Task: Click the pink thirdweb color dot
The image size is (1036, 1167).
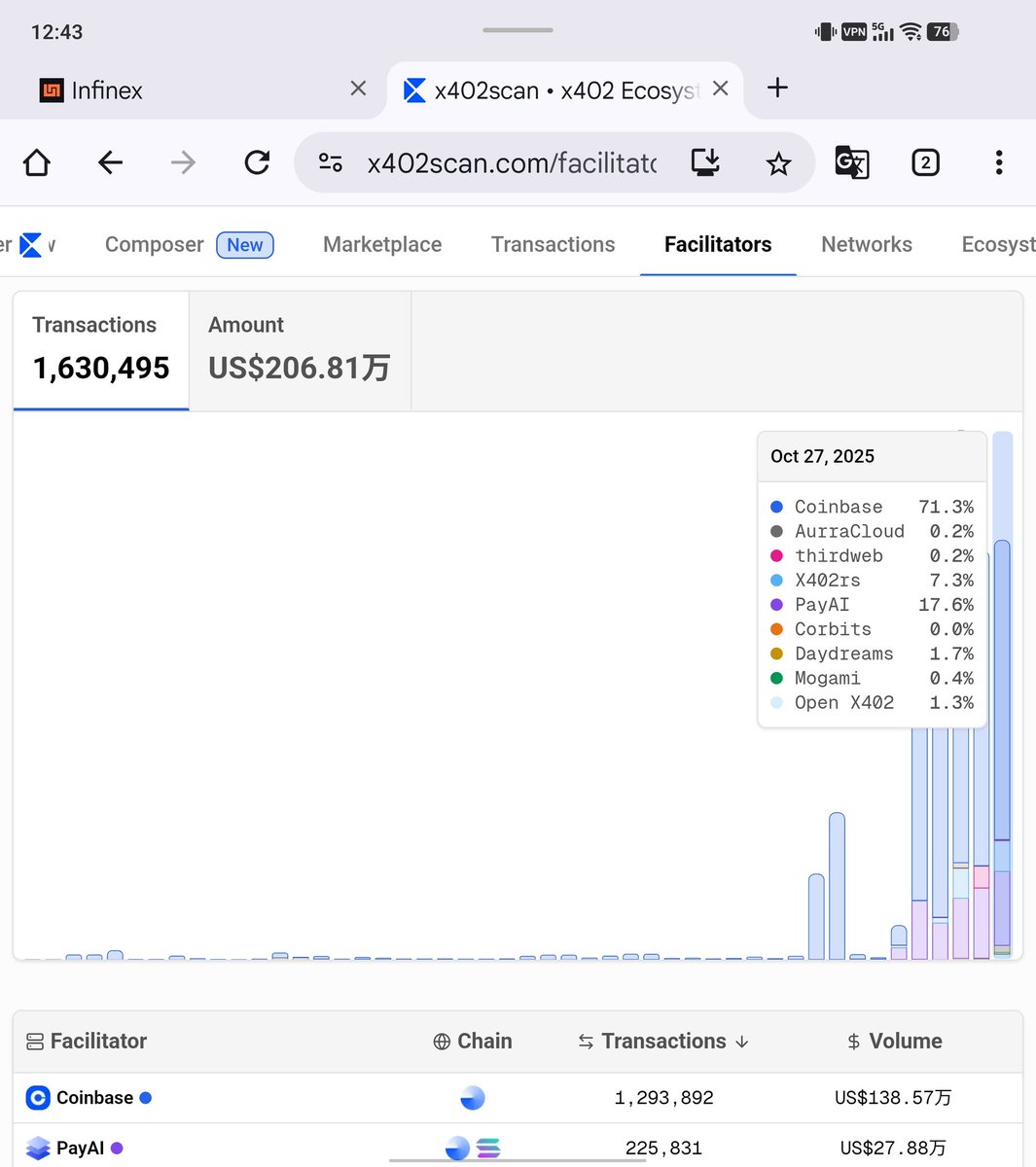Action: 775,555
